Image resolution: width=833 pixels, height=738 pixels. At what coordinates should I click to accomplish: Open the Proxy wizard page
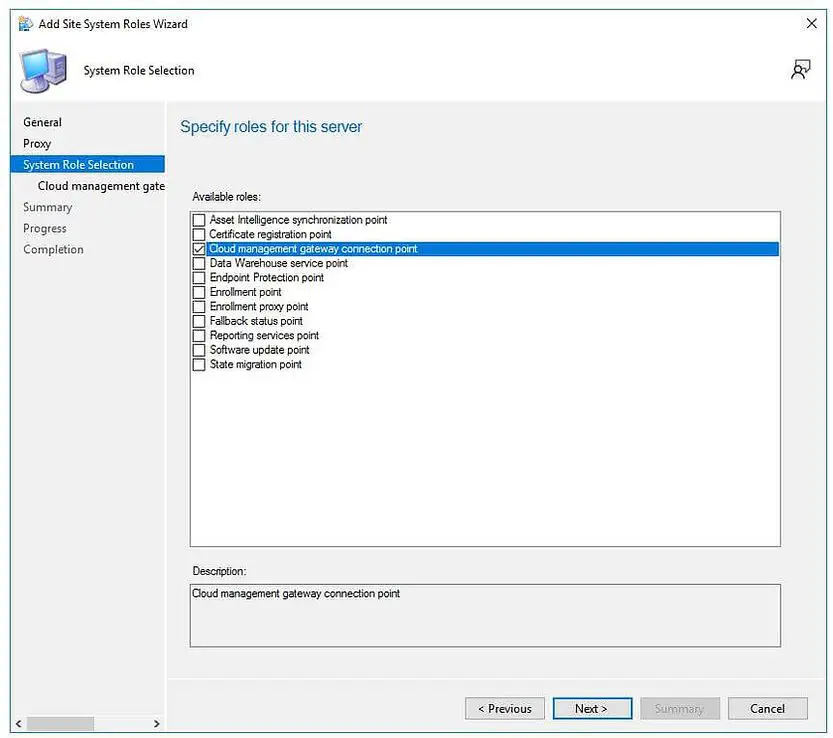click(x=37, y=143)
